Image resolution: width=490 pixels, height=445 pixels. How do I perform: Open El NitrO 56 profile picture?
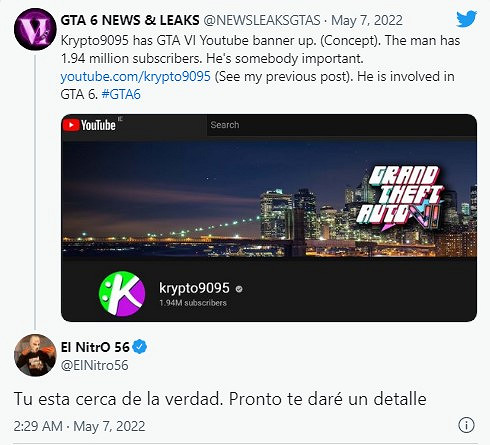coord(35,355)
